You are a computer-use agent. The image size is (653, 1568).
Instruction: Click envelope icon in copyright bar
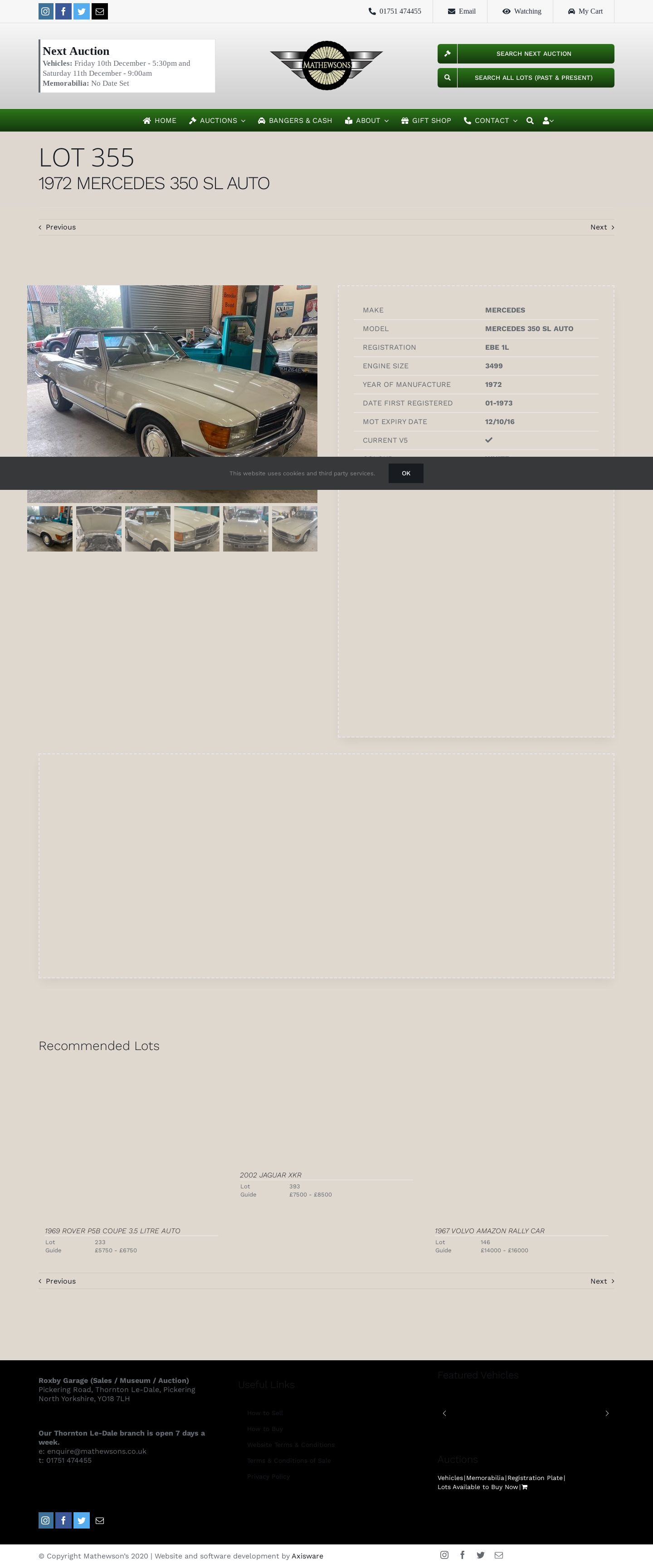tap(499, 1555)
